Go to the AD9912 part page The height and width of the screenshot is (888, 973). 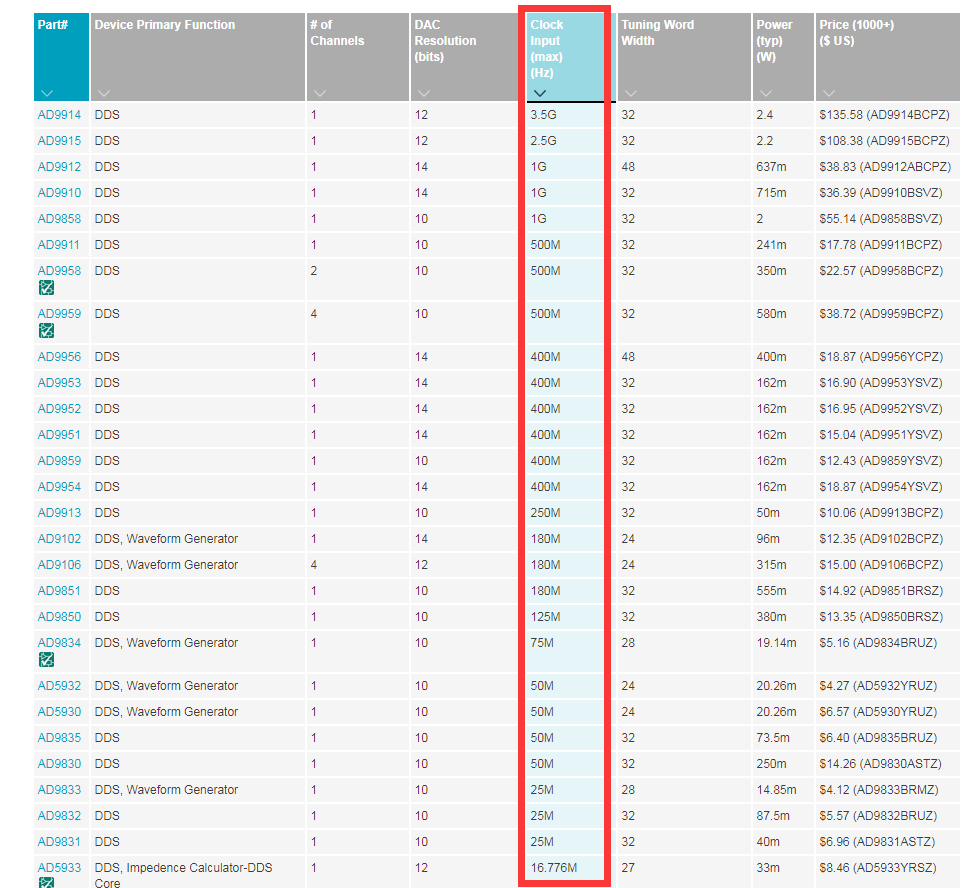(x=60, y=167)
